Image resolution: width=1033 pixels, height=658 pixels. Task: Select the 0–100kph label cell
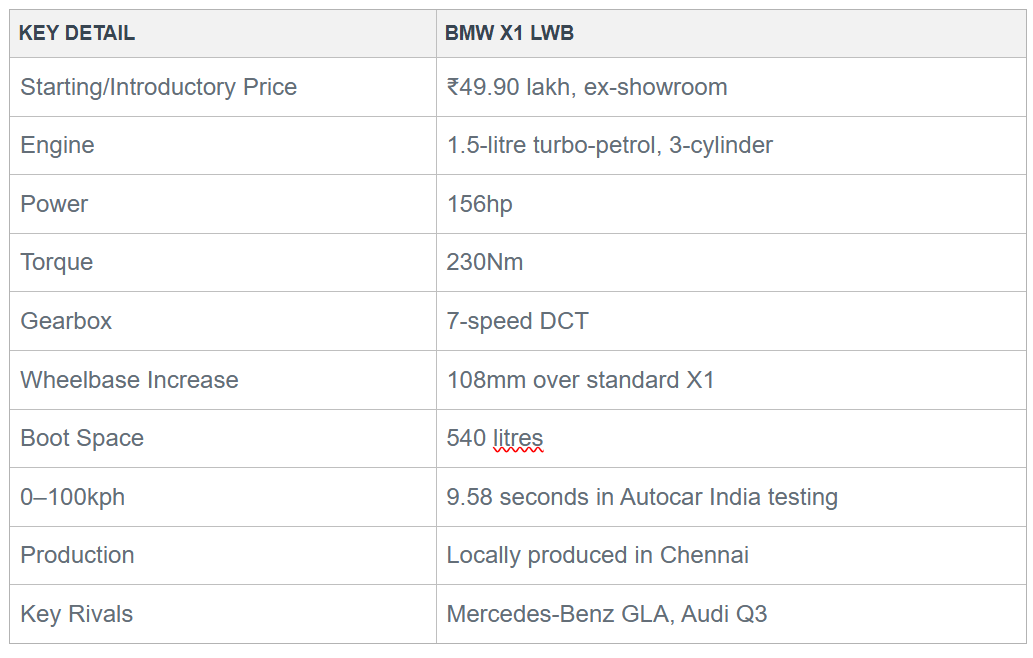pos(223,497)
